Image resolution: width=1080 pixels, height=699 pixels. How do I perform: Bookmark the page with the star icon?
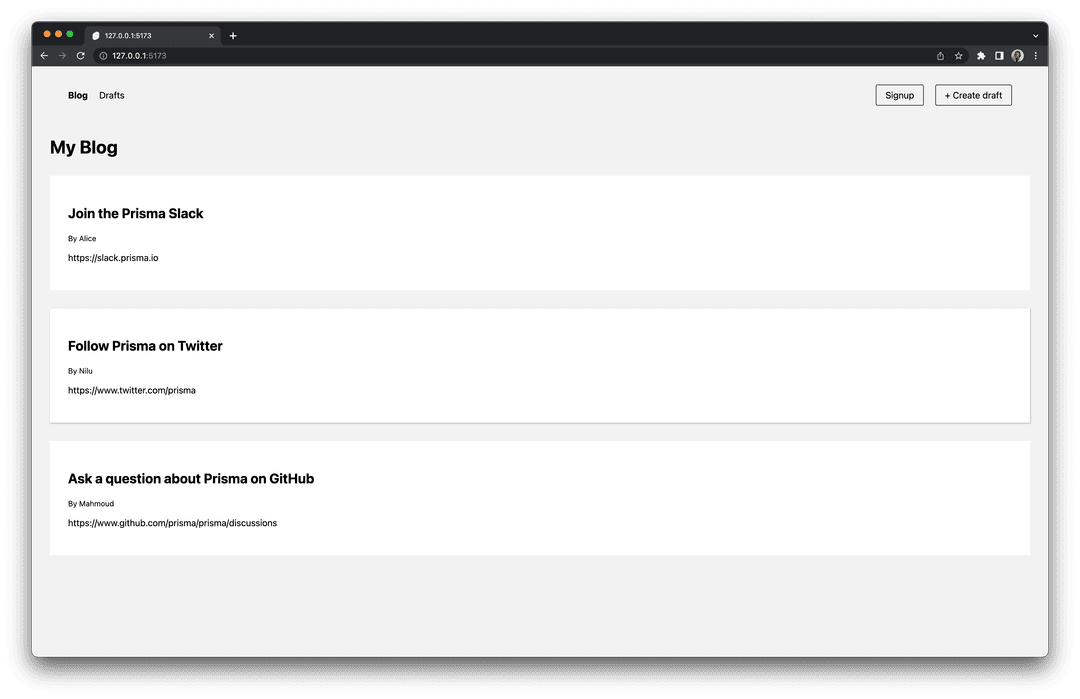click(x=958, y=56)
